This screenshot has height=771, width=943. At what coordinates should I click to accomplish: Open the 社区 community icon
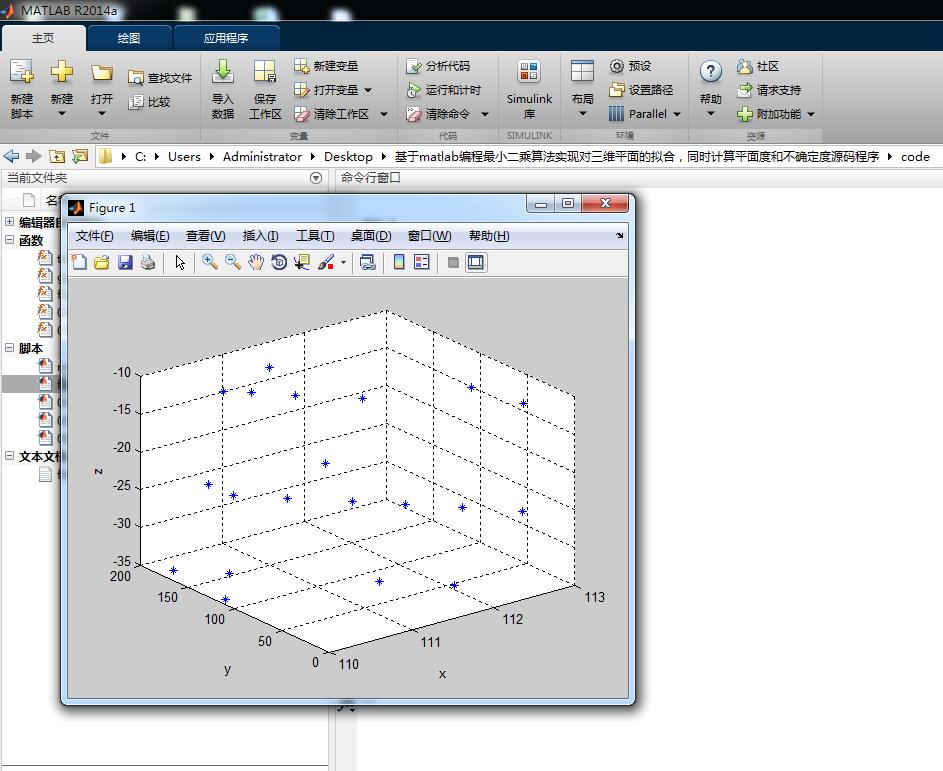point(745,66)
